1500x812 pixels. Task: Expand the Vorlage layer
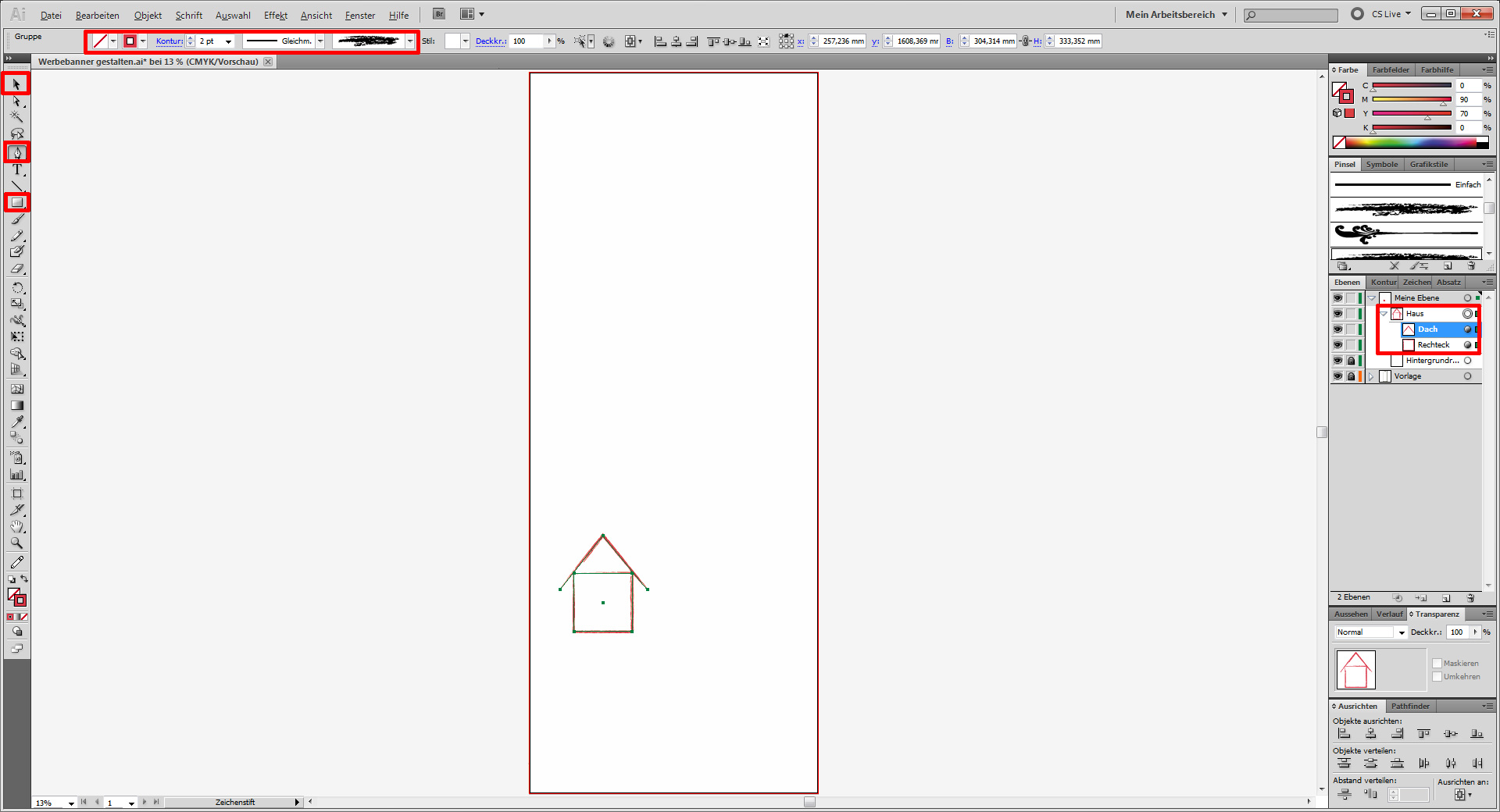pyautogui.click(x=1371, y=376)
